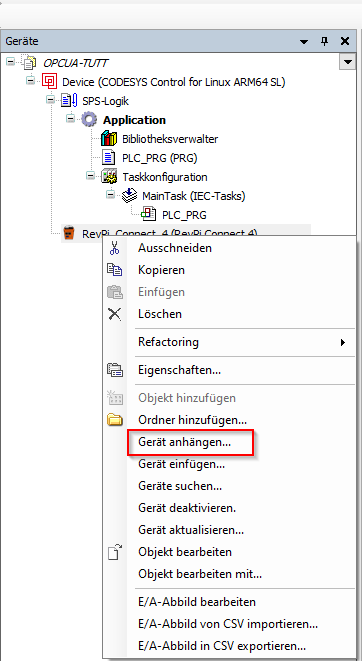Select PLC_PRG under MainTask
Viewport: 362px width, 661px height.
pos(184,215)
